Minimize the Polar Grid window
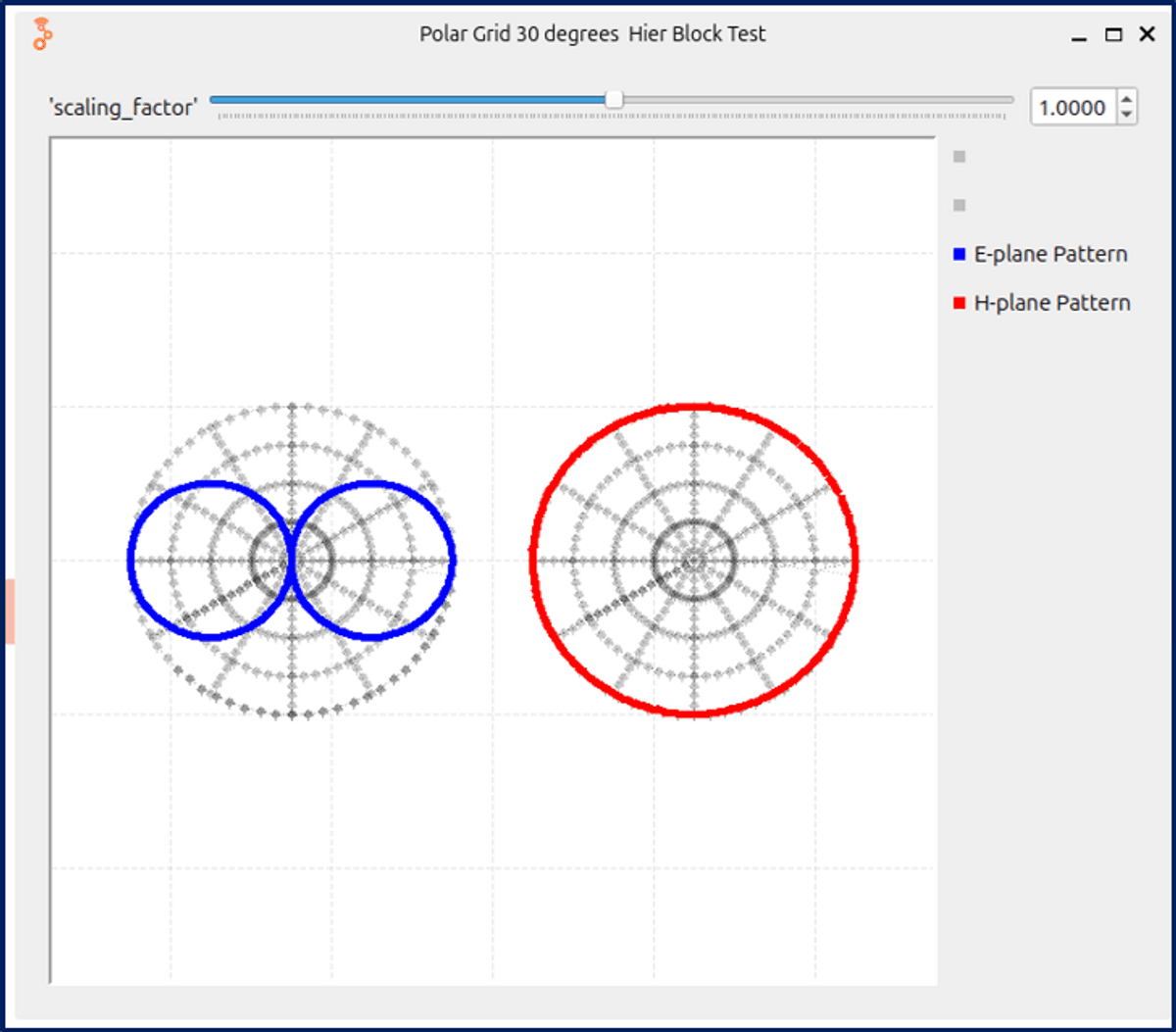 point(1079,34)
